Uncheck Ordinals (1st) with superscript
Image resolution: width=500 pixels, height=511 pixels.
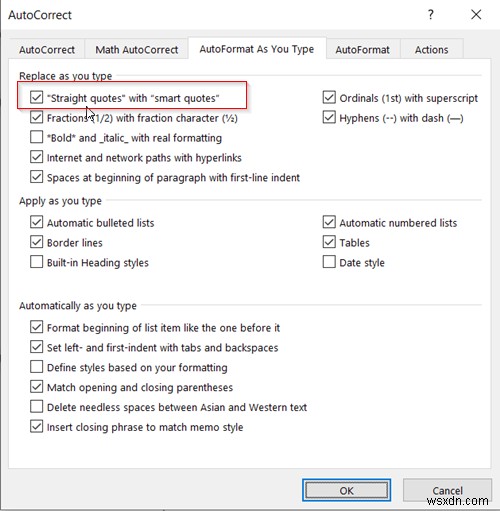click(x=329, y=97)
